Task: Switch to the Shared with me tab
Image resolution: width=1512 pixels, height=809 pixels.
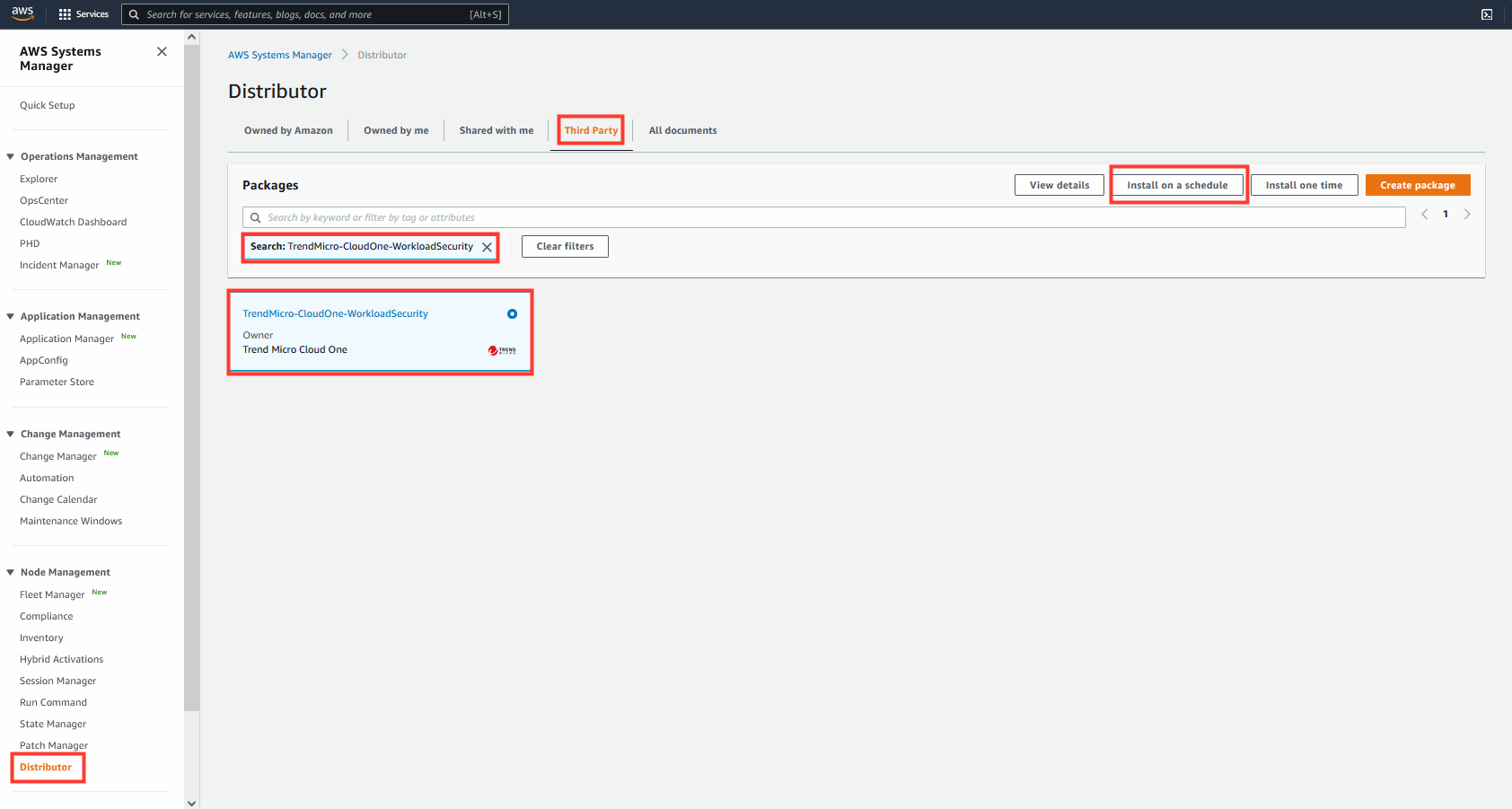Action: click(x=497, y=130)
